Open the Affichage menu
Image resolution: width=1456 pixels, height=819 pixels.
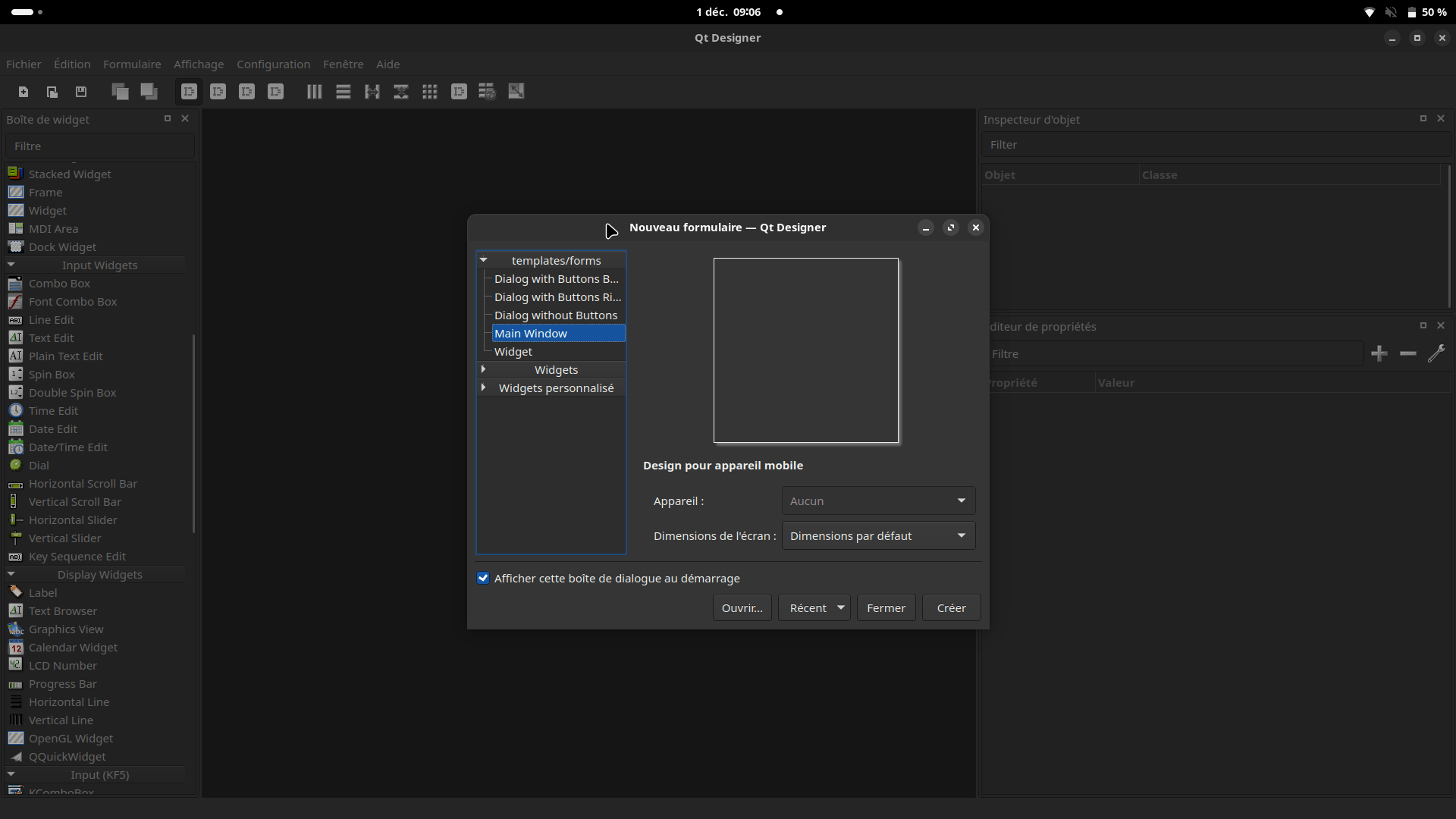199,64
